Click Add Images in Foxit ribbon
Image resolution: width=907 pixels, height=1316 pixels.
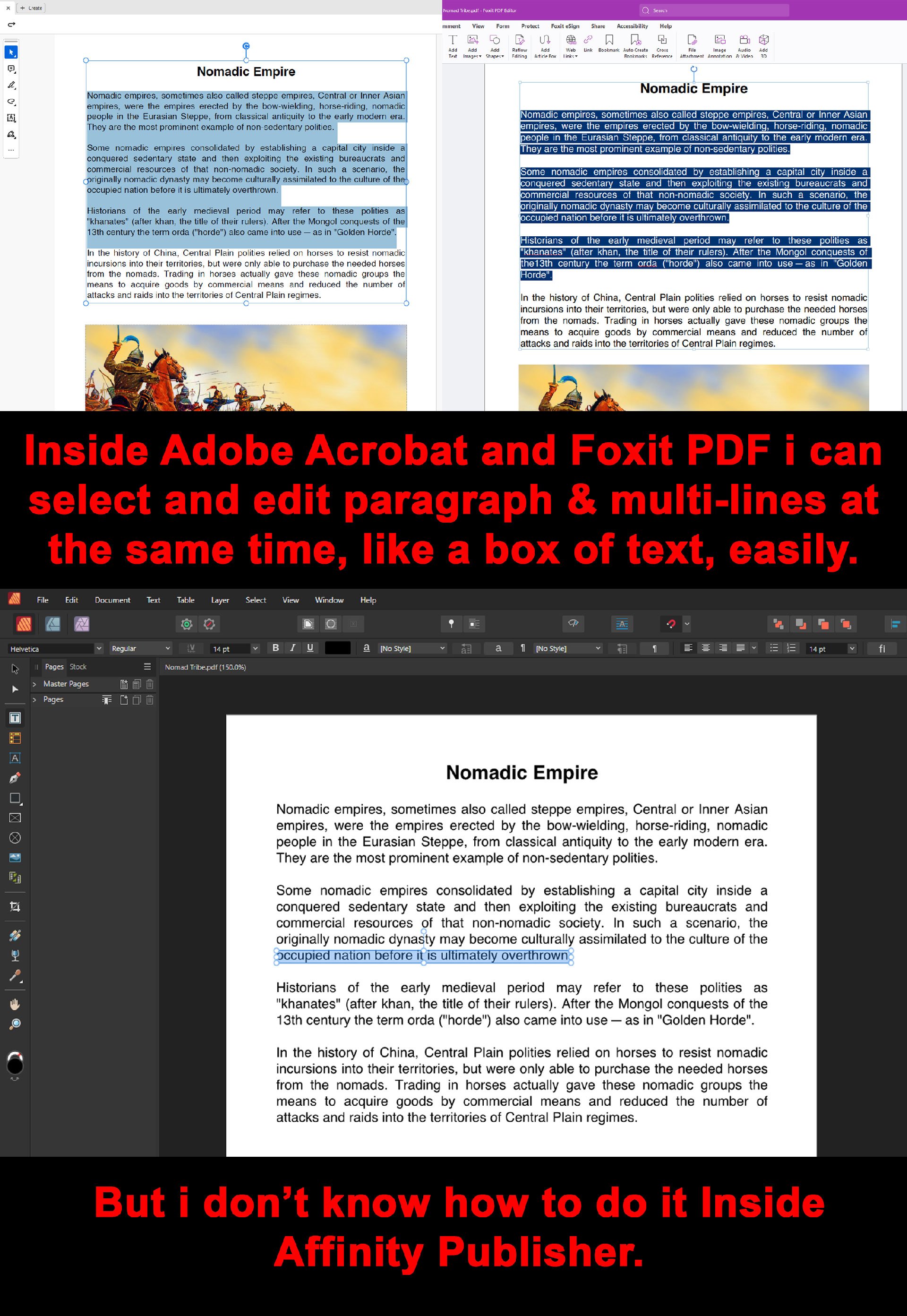[x=472, y=45]
